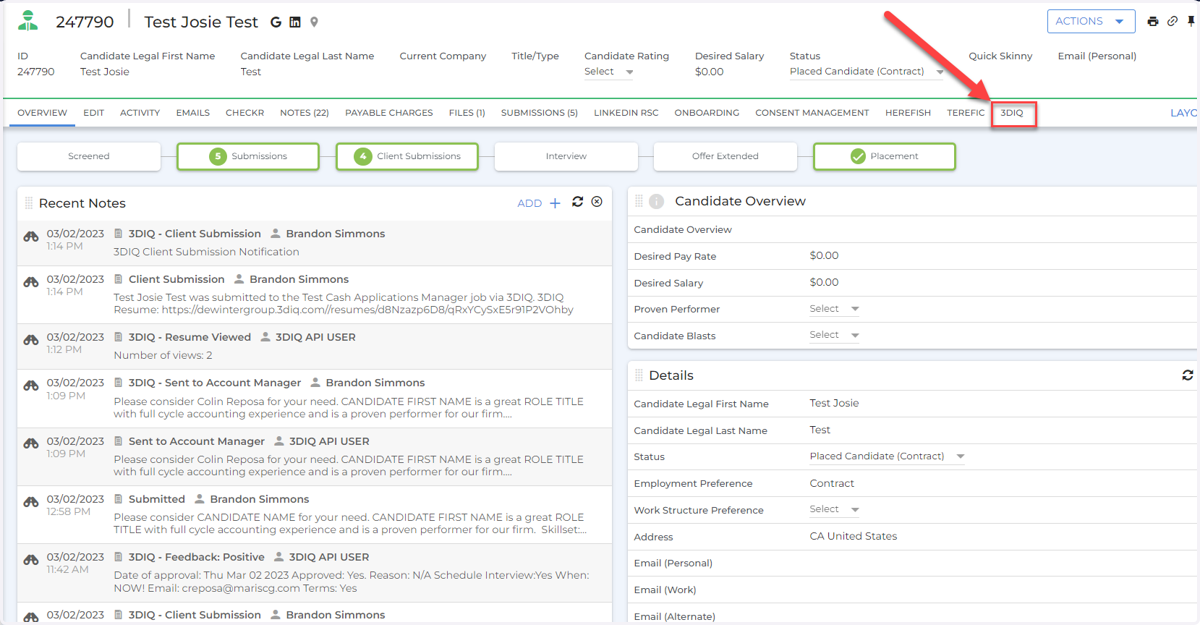Click the ADD link in Recent Notes
Viewport: 1200px width, 625px height.
529,203
